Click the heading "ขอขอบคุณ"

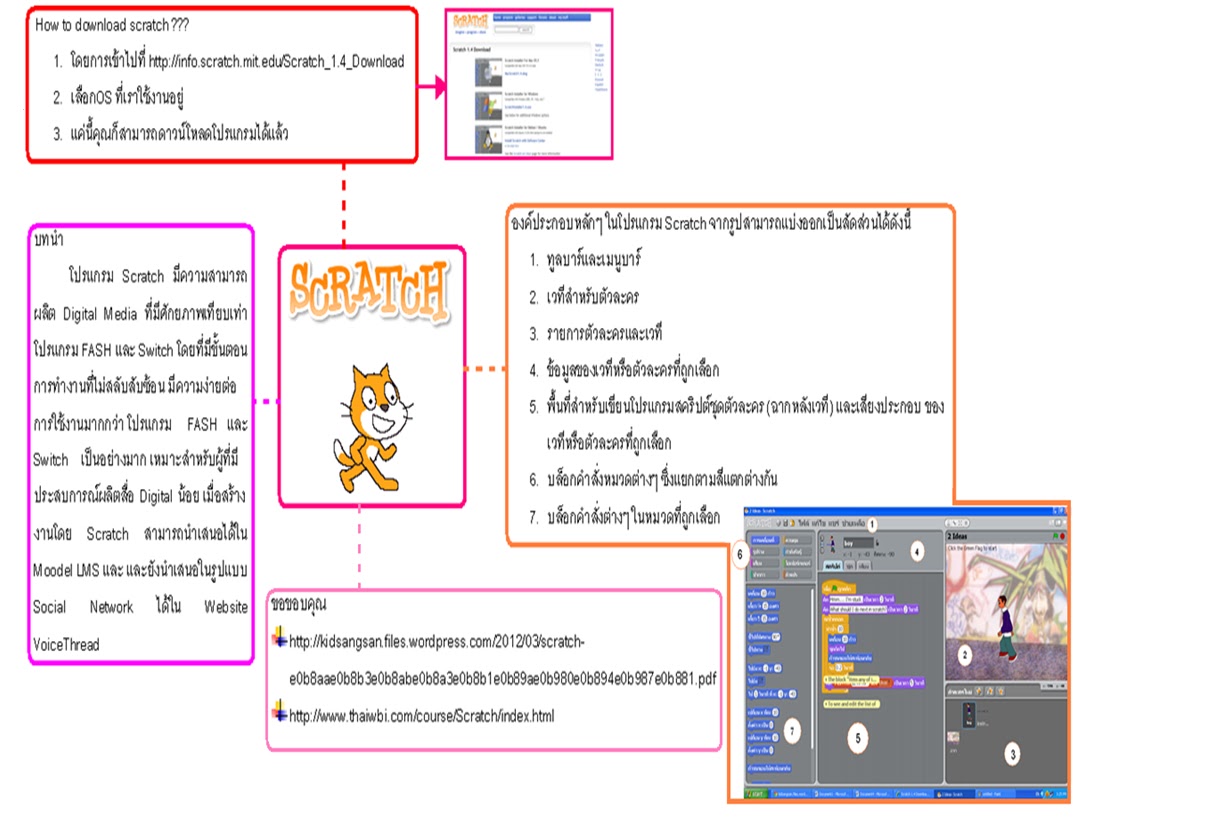(300, 605)
